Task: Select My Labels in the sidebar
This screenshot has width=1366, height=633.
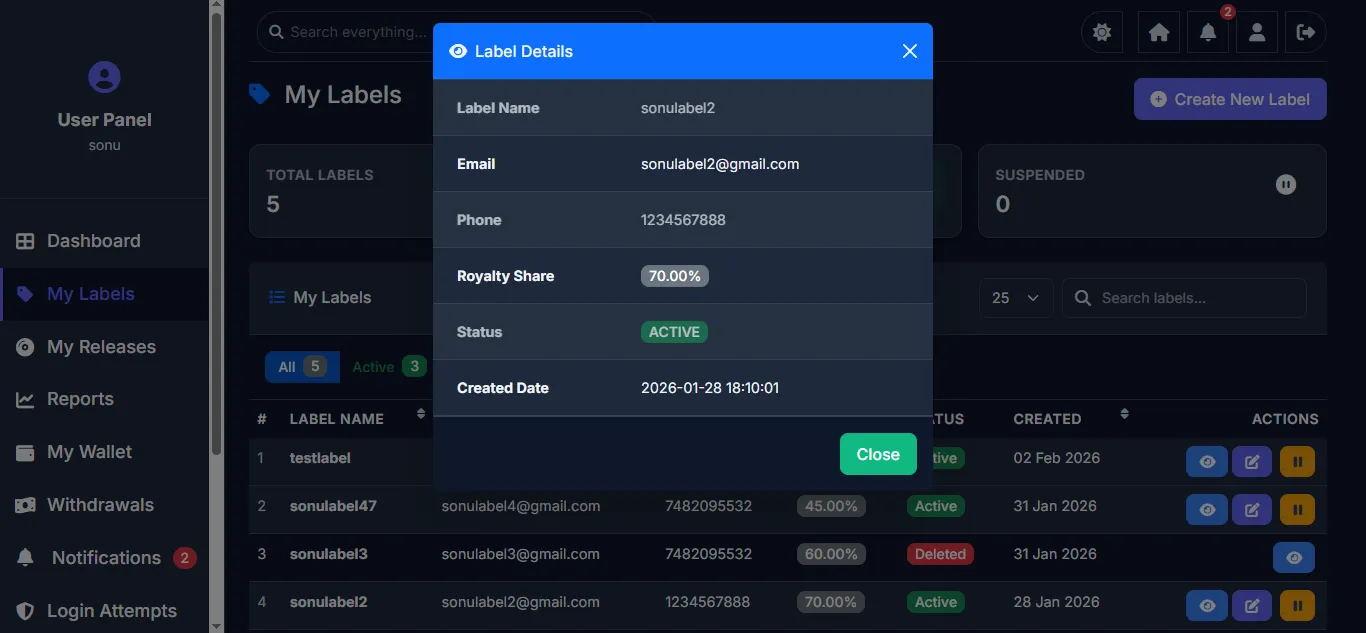Action: 104,294
